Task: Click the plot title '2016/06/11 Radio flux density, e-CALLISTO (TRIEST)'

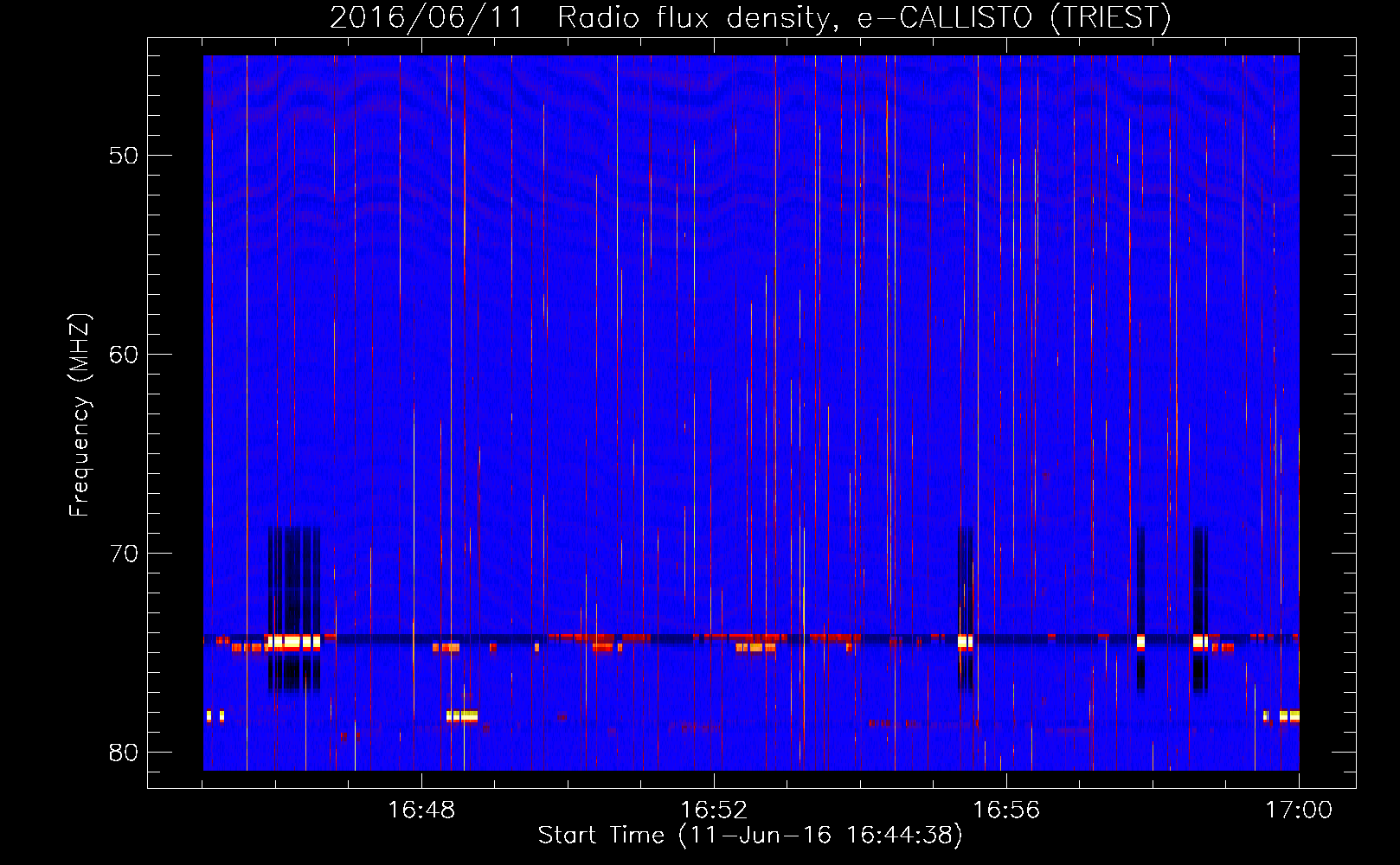Action: point(750,17)
